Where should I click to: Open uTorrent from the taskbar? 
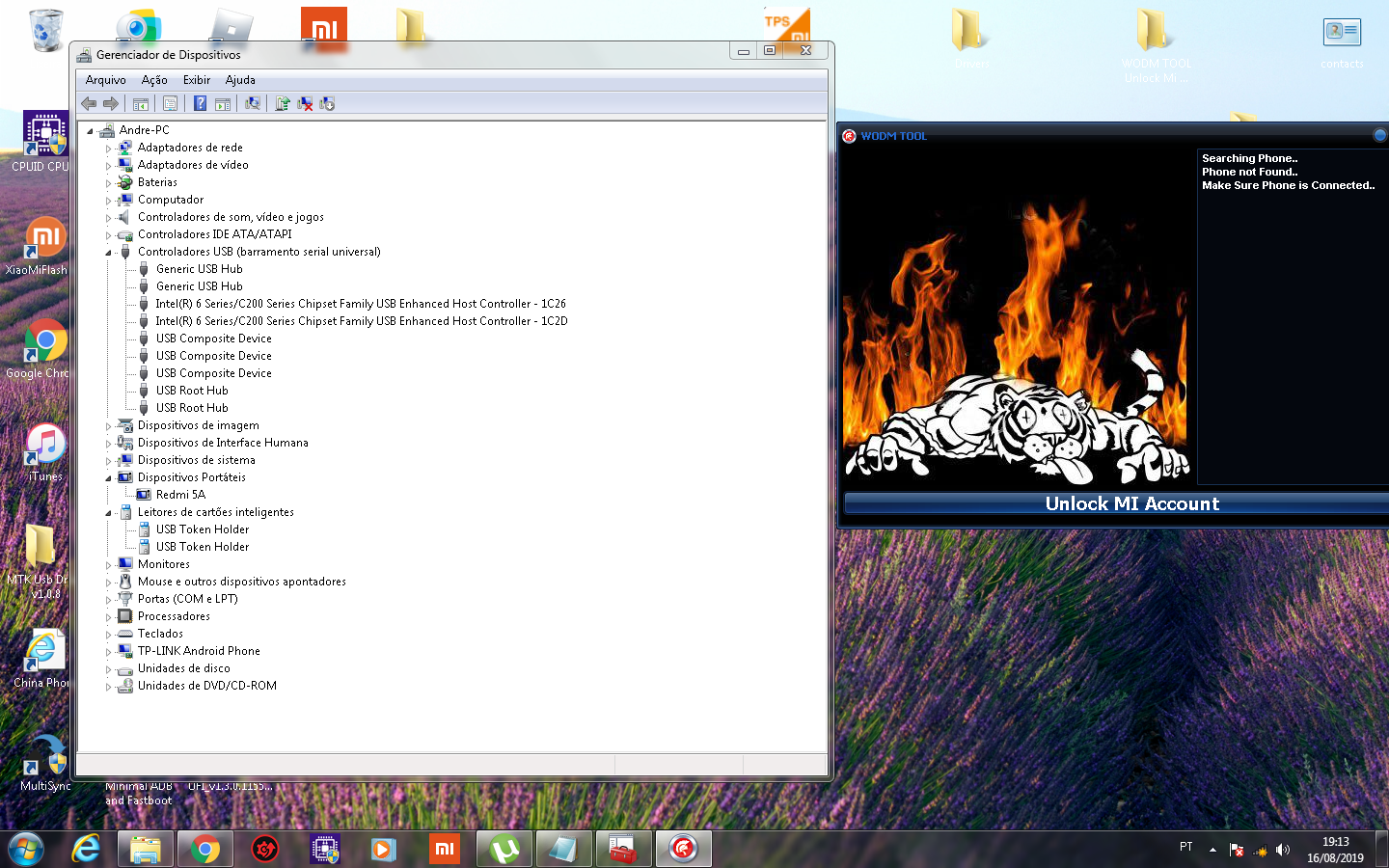(504, 850)
